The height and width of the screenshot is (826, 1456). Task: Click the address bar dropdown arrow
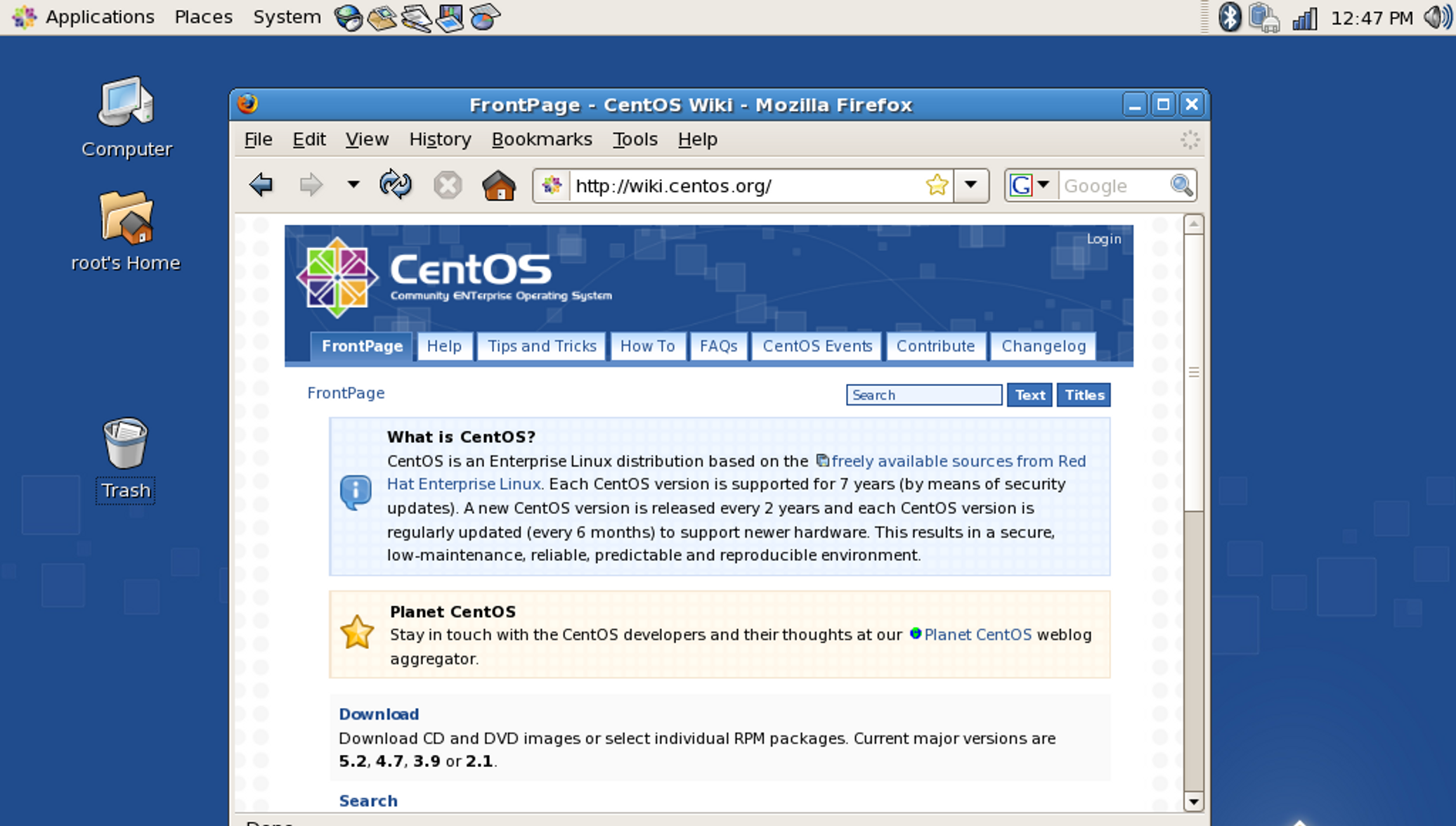tap(970, 185)
